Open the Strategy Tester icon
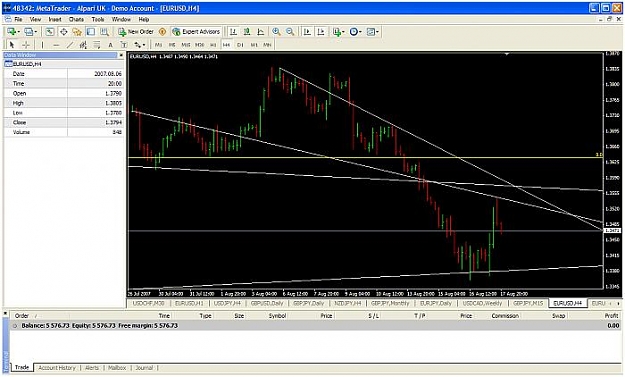 pyautogui.click(x=104, y=31)
